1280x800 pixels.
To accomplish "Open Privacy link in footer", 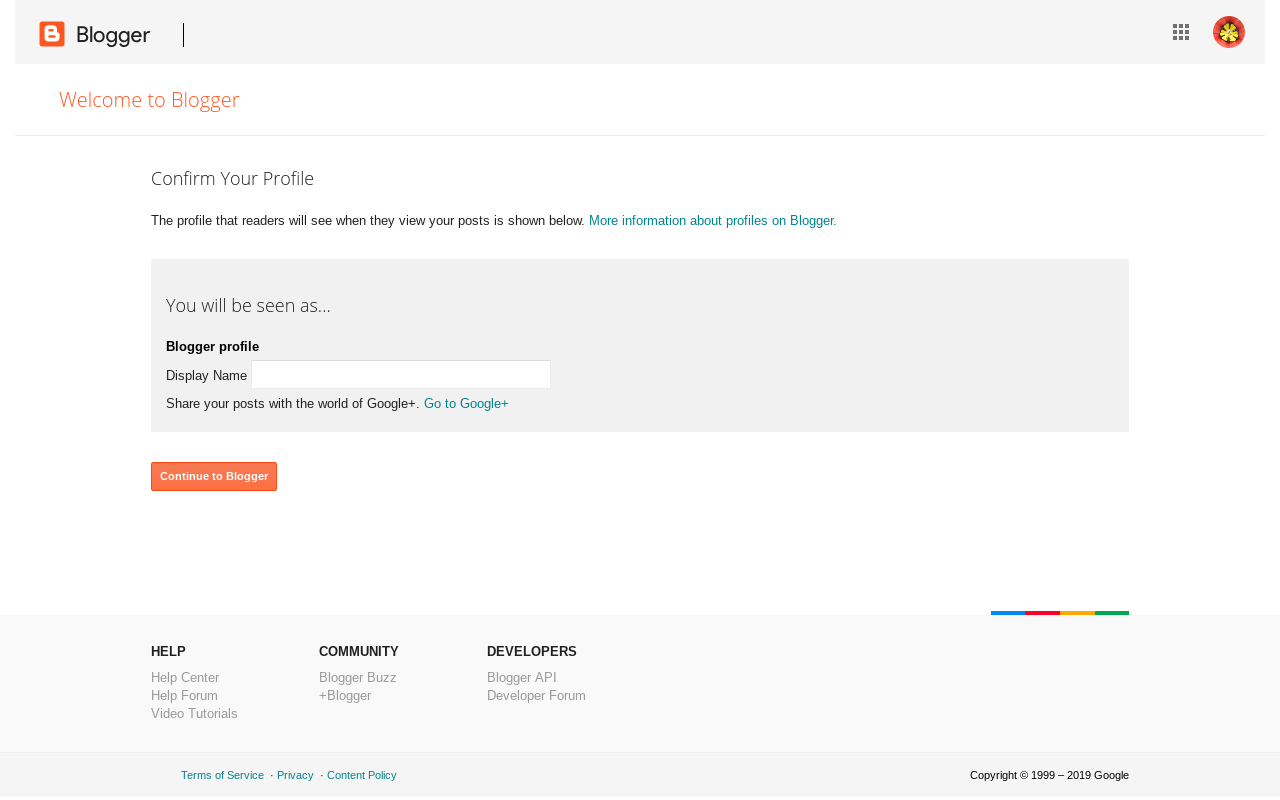I will (295, 775).
